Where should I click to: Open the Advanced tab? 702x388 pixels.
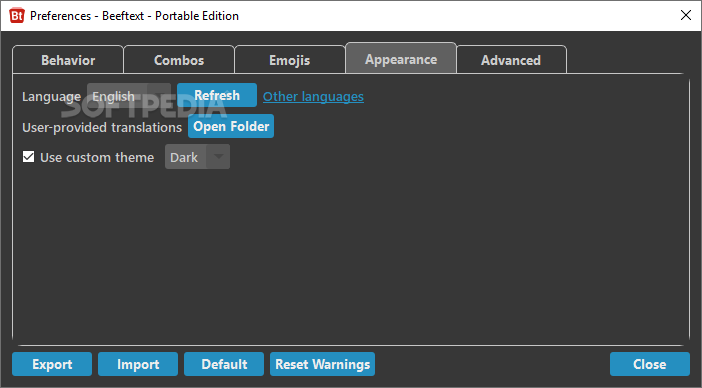pyautogui.click(x=511, y=60)
